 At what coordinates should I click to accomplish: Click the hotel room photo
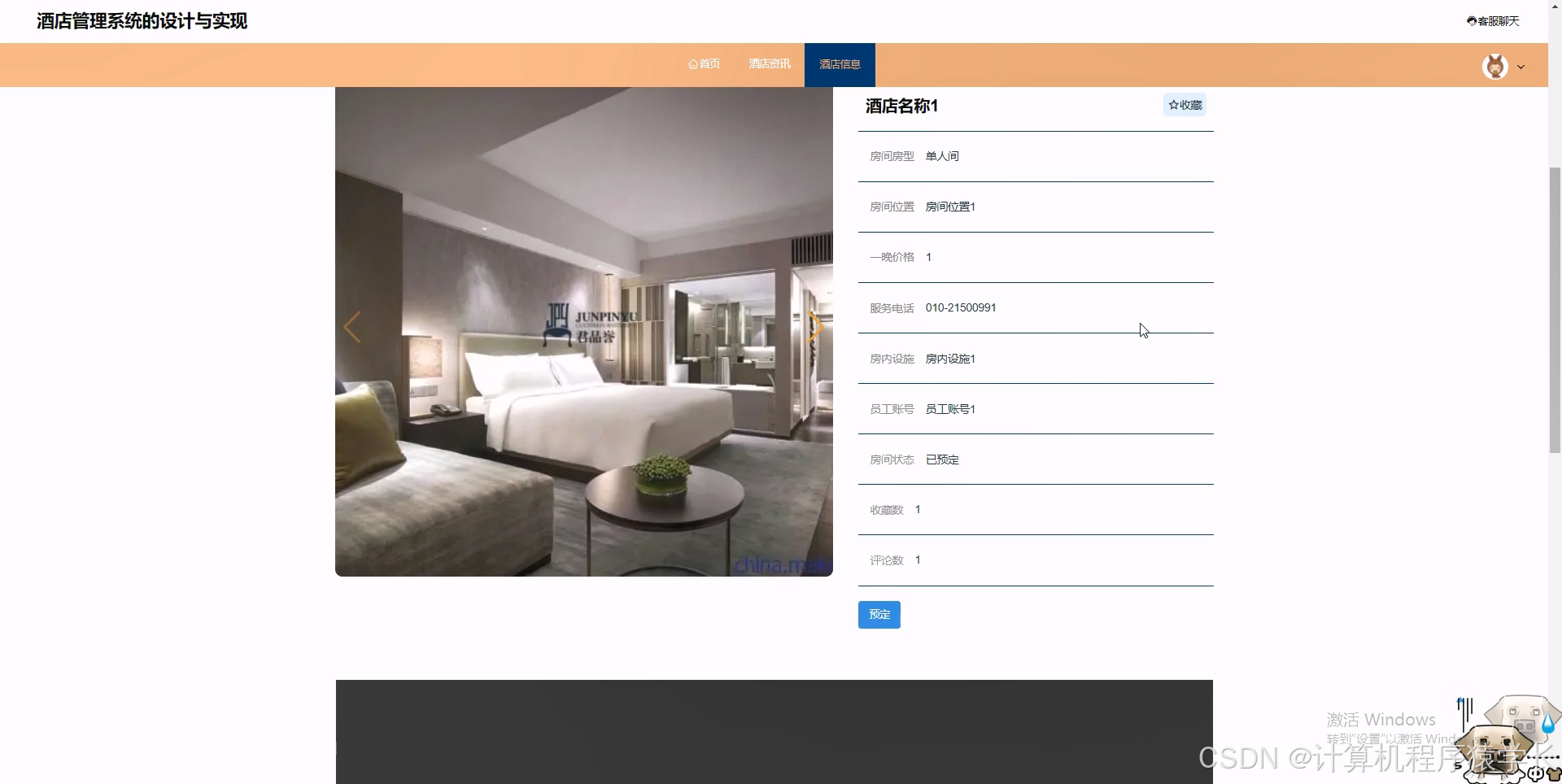coord(584,332)
